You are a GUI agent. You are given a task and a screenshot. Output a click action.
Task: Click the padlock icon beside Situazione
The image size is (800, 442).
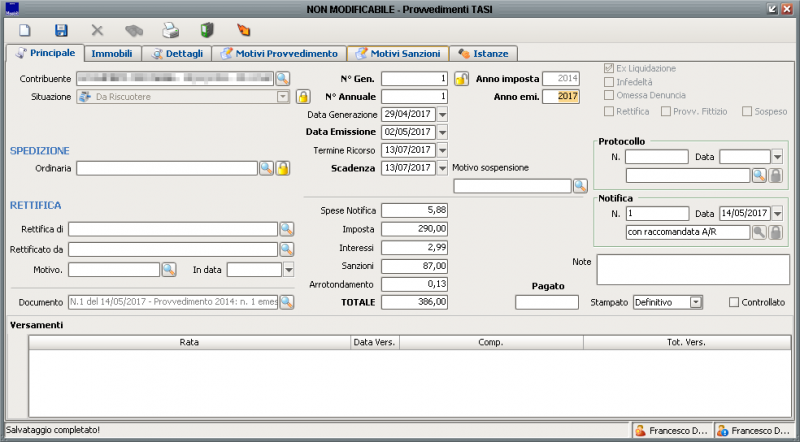coord(302,97)
